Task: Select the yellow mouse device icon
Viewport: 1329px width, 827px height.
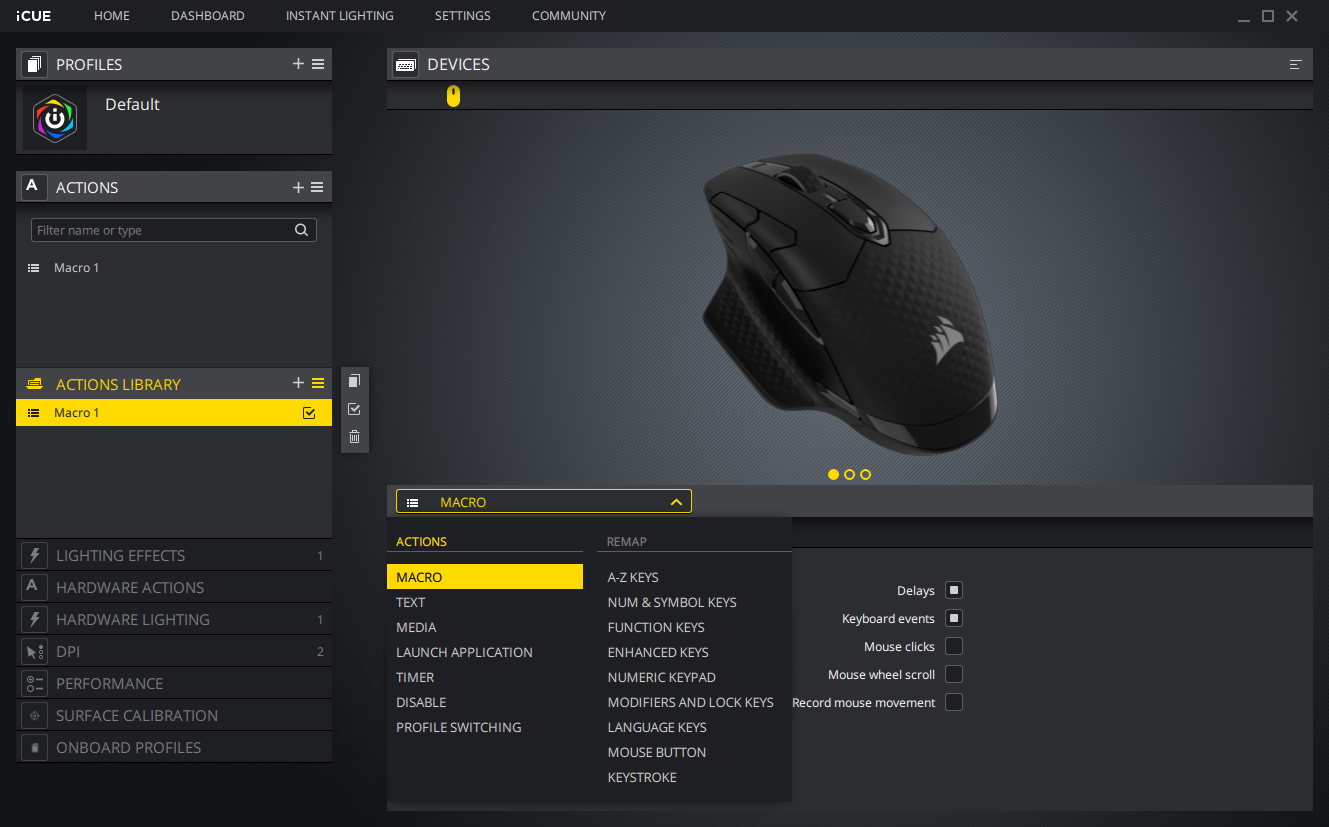Action: (x=453, y=96)
